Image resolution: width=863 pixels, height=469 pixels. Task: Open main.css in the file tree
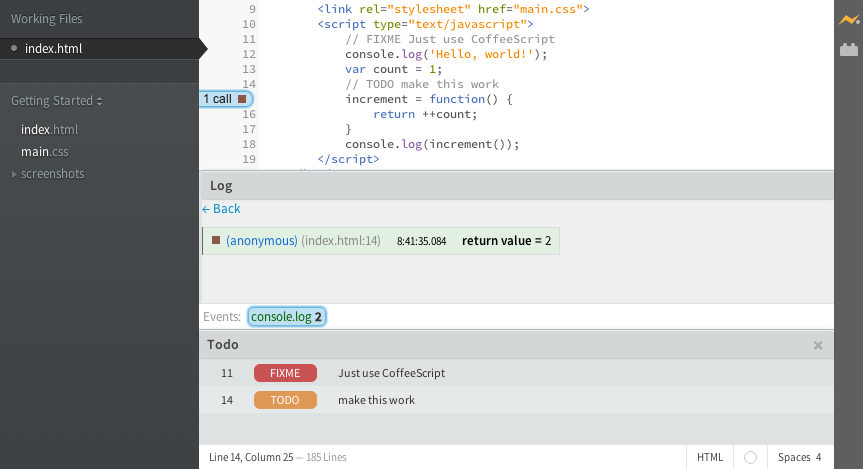pos(45,151)
